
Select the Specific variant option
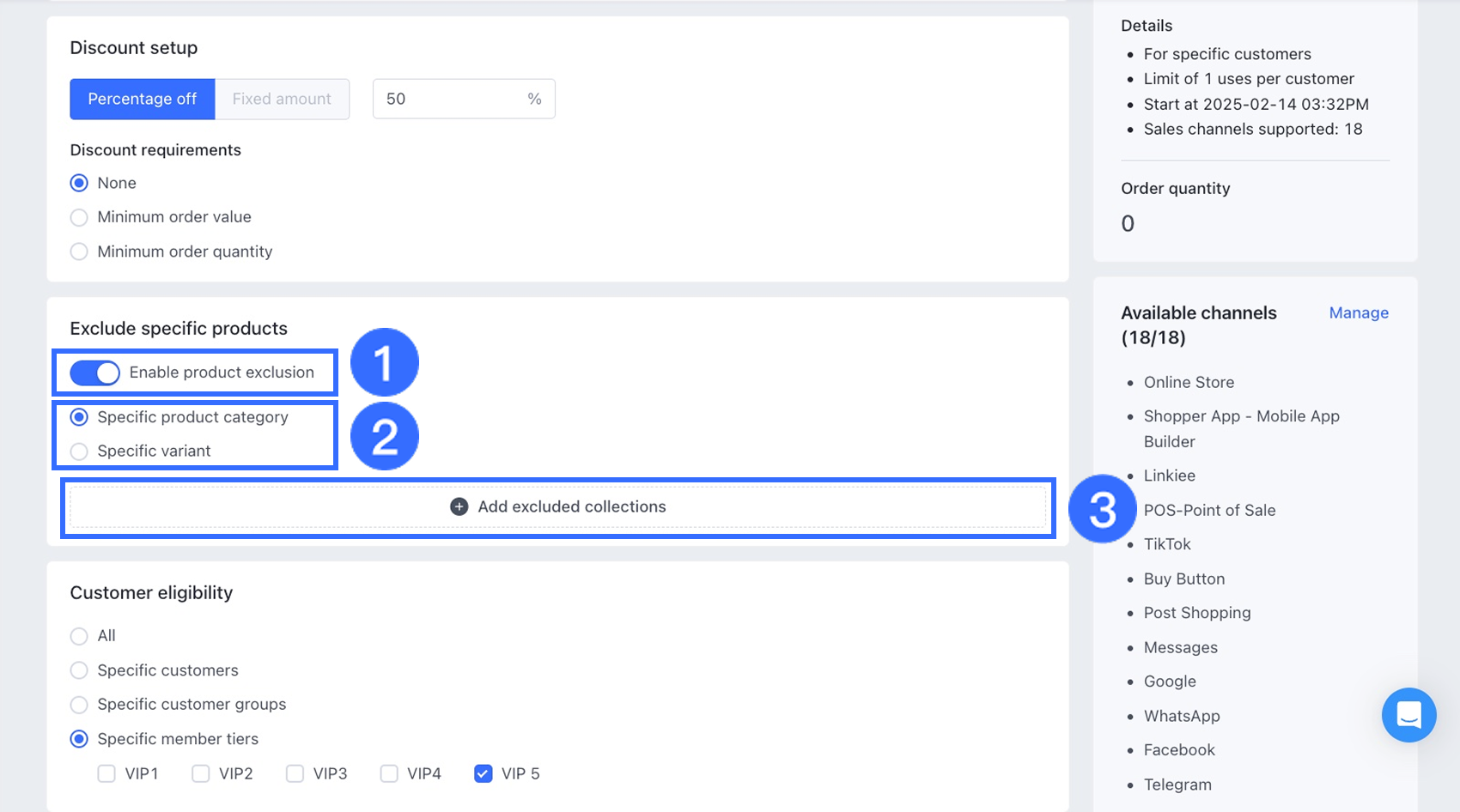[x=79, y=451]
